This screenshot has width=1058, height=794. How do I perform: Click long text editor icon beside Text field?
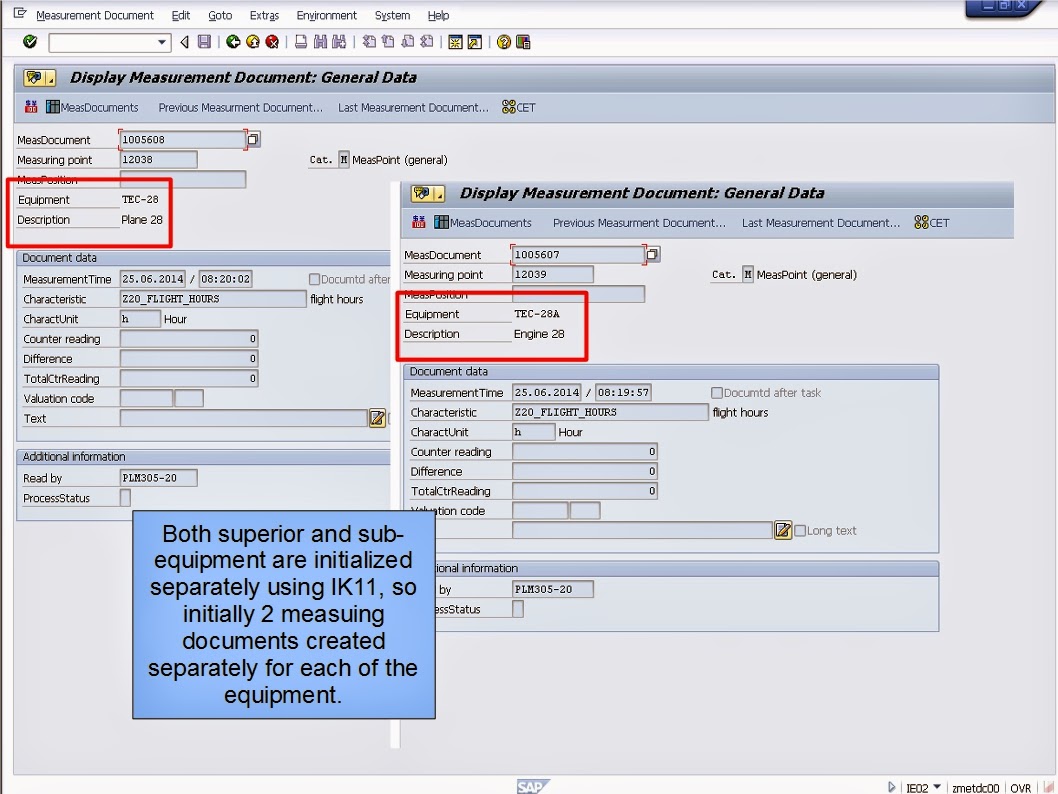pyautogui.click(x=377, y=418)
